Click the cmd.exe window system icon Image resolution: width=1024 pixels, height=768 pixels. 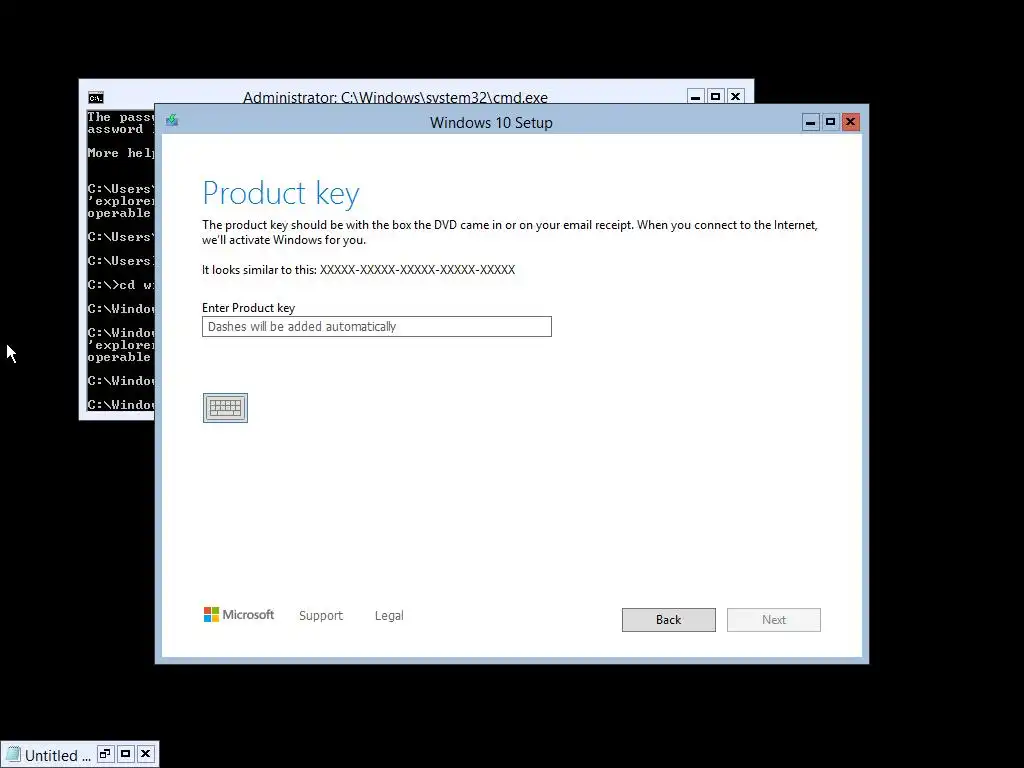coord(96,98)
